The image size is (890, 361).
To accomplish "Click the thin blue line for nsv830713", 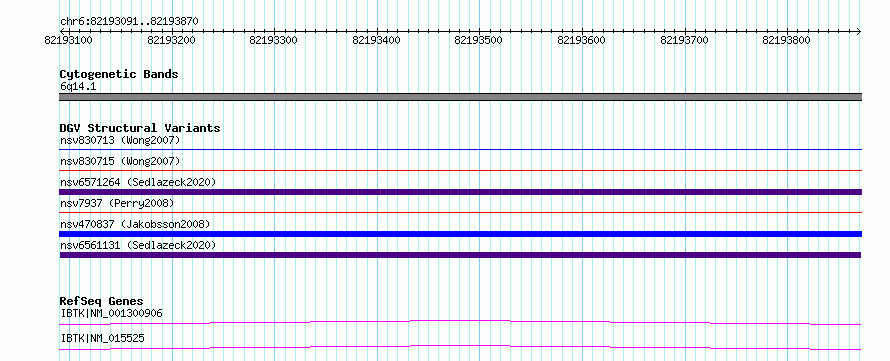I will click(x=460, y=150).
